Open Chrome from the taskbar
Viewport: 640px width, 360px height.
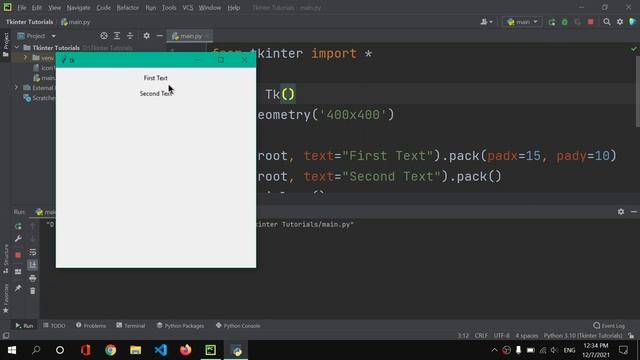111,350
